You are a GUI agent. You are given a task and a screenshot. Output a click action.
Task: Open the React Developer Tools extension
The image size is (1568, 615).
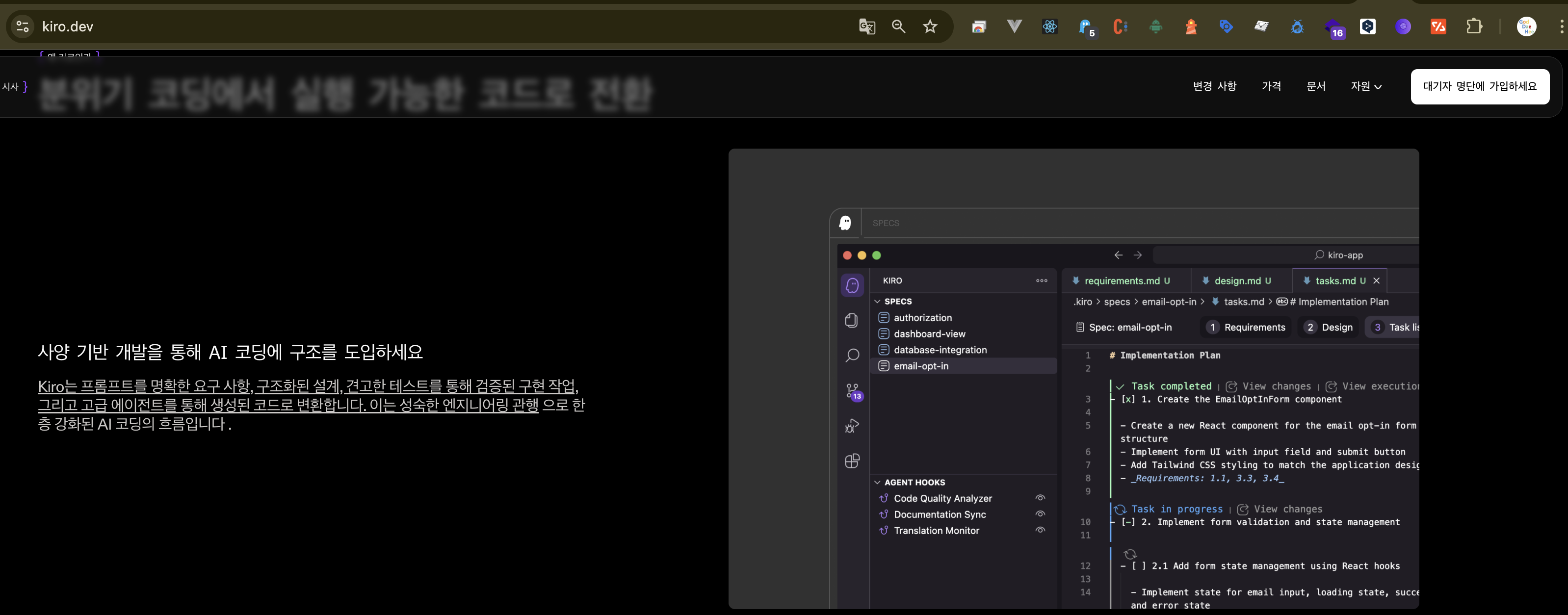(1049, 27)
